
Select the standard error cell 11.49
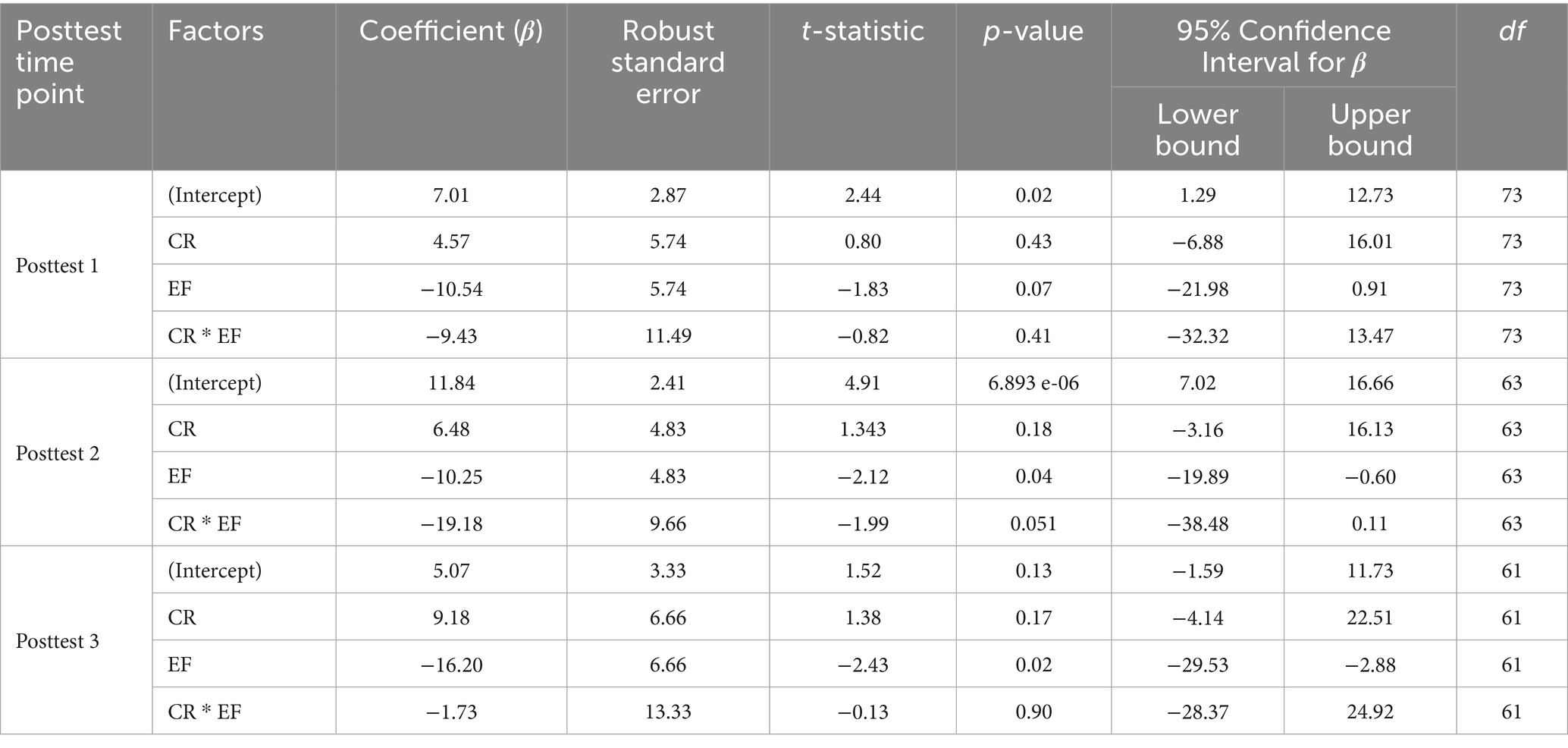point(668,336)
